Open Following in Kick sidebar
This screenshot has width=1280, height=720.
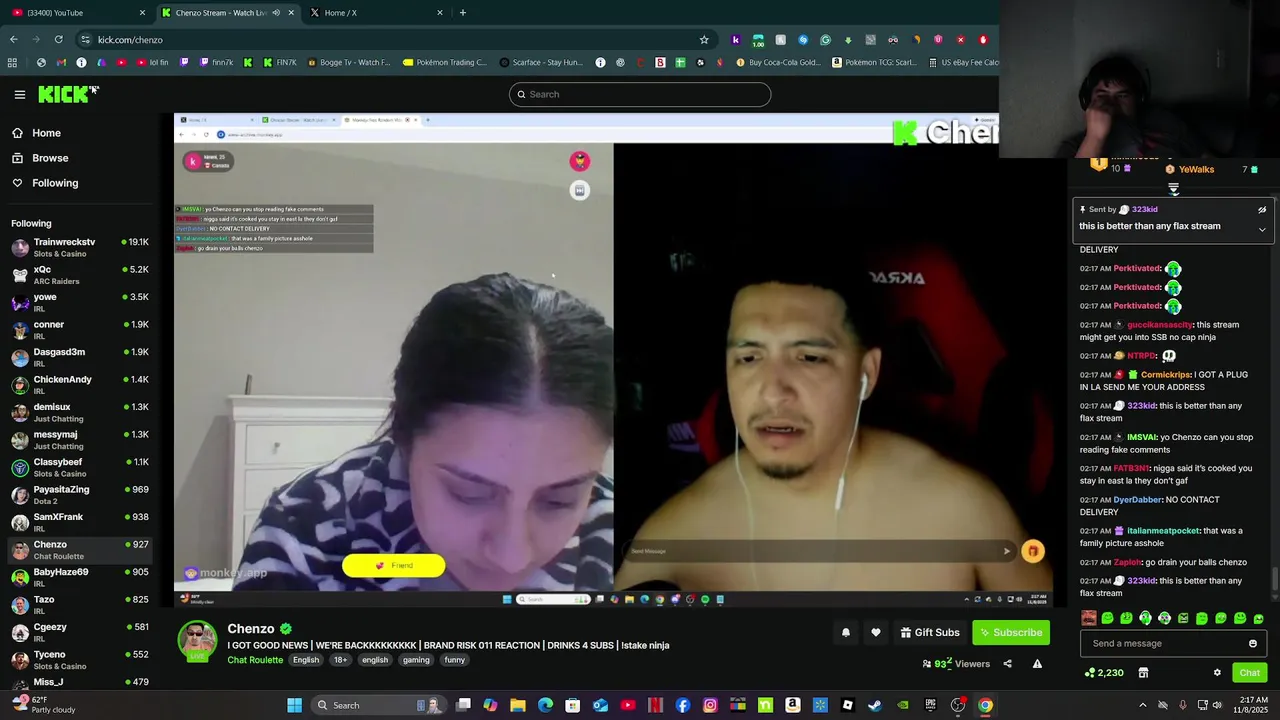[x=55, y=183]
